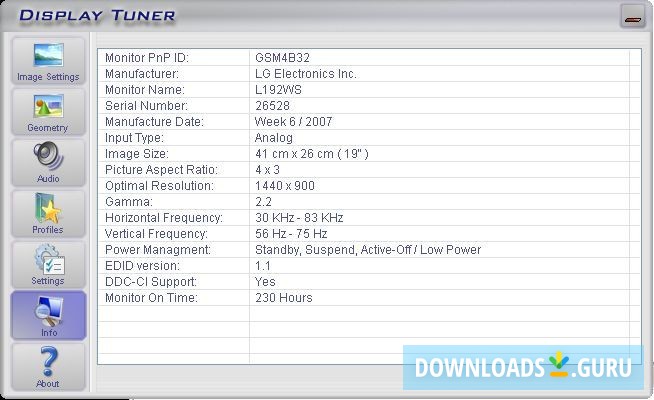Image resolution: width=654 pixels, height=400 pixels.
Task: Select the Power Managment label
Action: point(158,250)
